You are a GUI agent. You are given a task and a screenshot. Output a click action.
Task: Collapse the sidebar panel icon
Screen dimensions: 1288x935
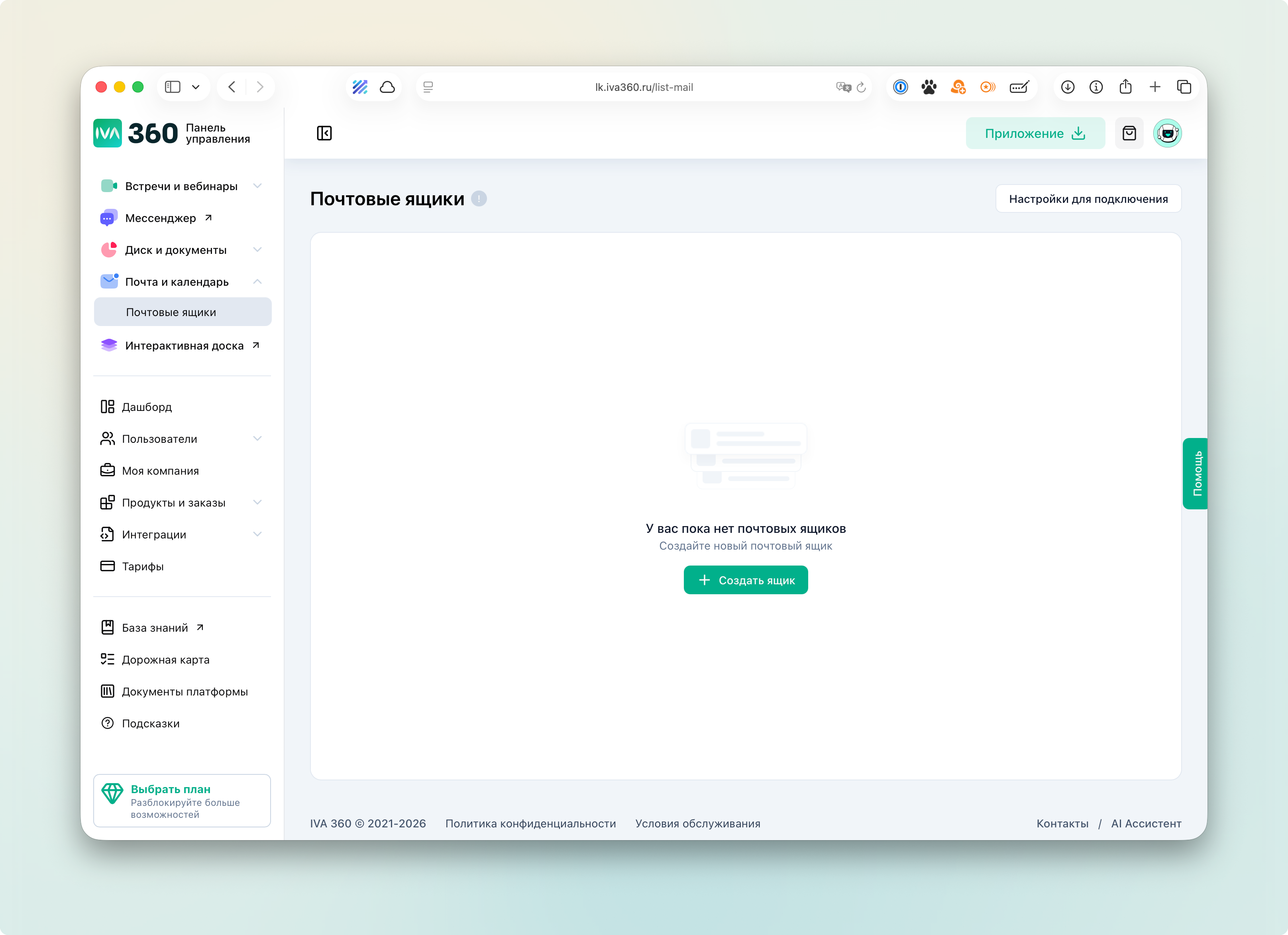click(324, 134)
